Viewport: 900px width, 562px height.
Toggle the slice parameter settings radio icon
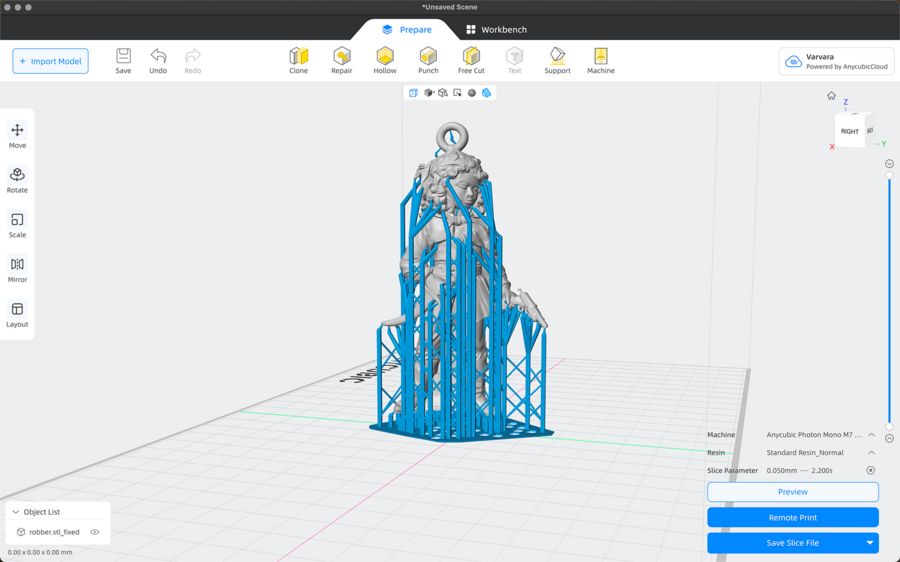870,470
